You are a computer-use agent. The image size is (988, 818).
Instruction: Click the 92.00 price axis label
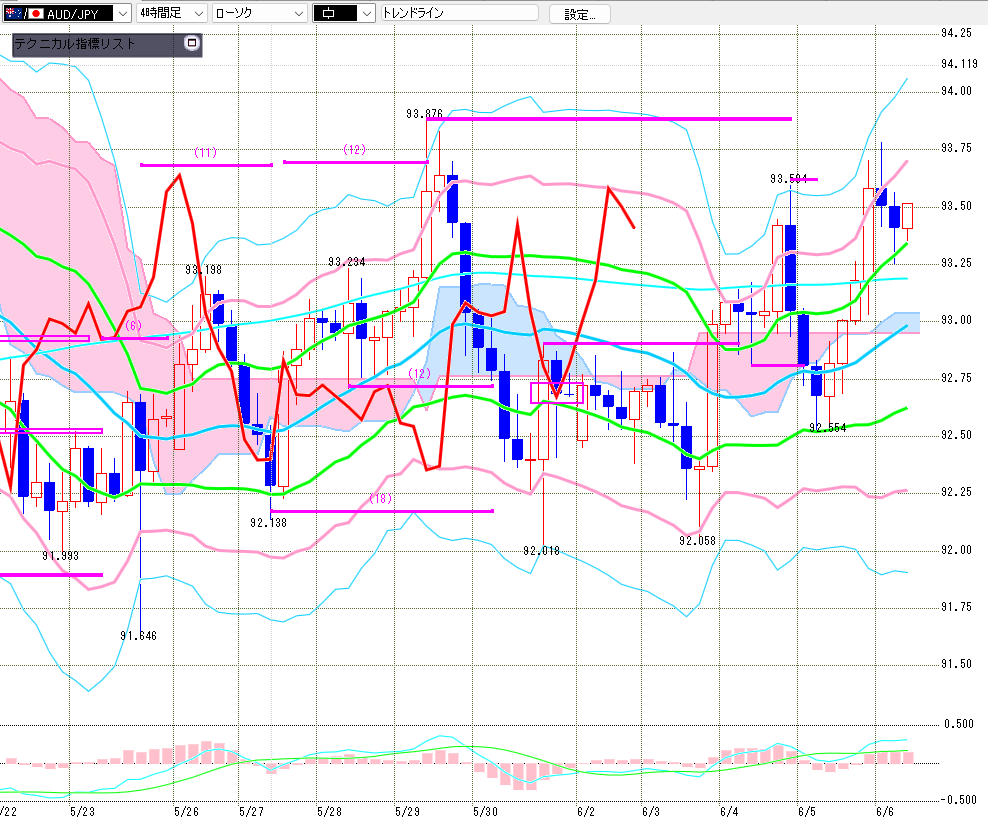pyautogui.click(x=956, y=550)
